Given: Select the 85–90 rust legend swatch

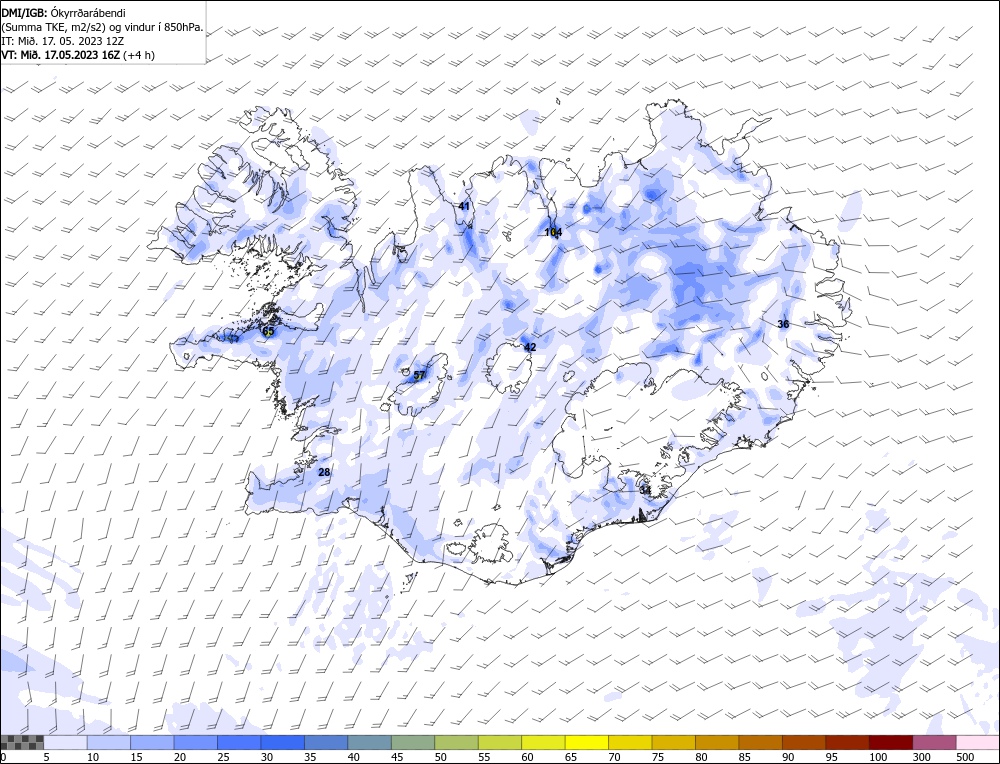Looking at the screenshot, I should (760, 742).
